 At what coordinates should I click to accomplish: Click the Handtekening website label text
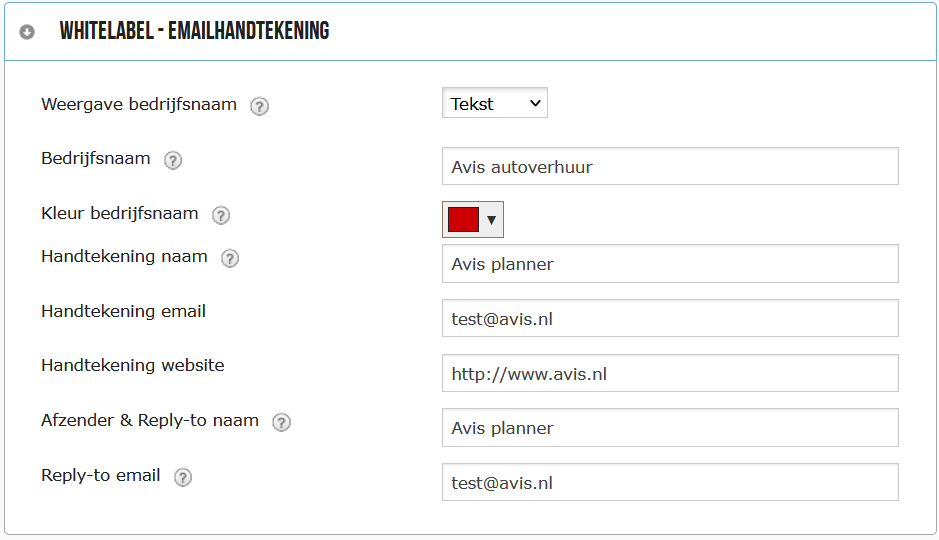pyautogui.click(x=133, y=365)
